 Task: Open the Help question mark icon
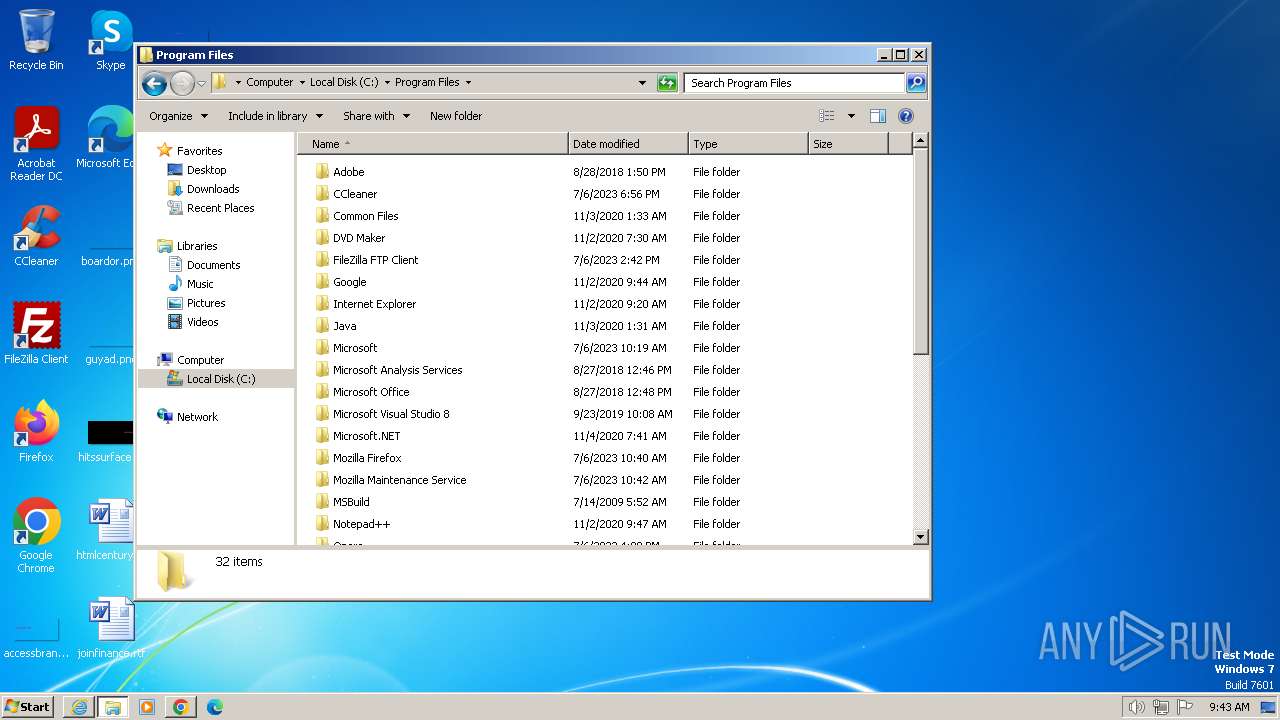point(906,116)
